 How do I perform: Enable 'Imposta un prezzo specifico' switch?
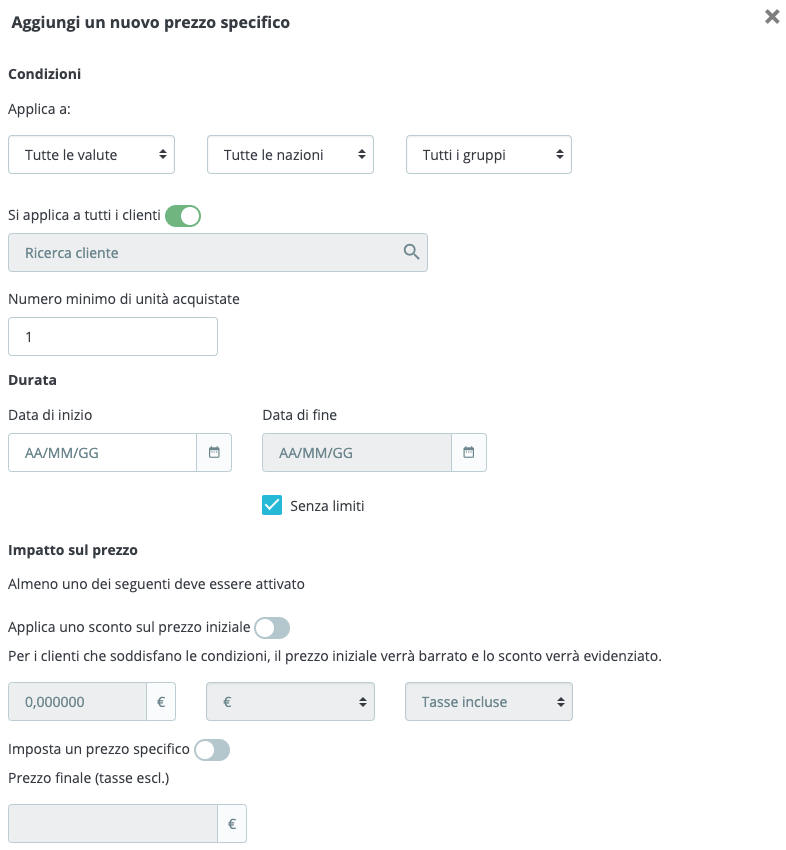click(x=212, y=750)
